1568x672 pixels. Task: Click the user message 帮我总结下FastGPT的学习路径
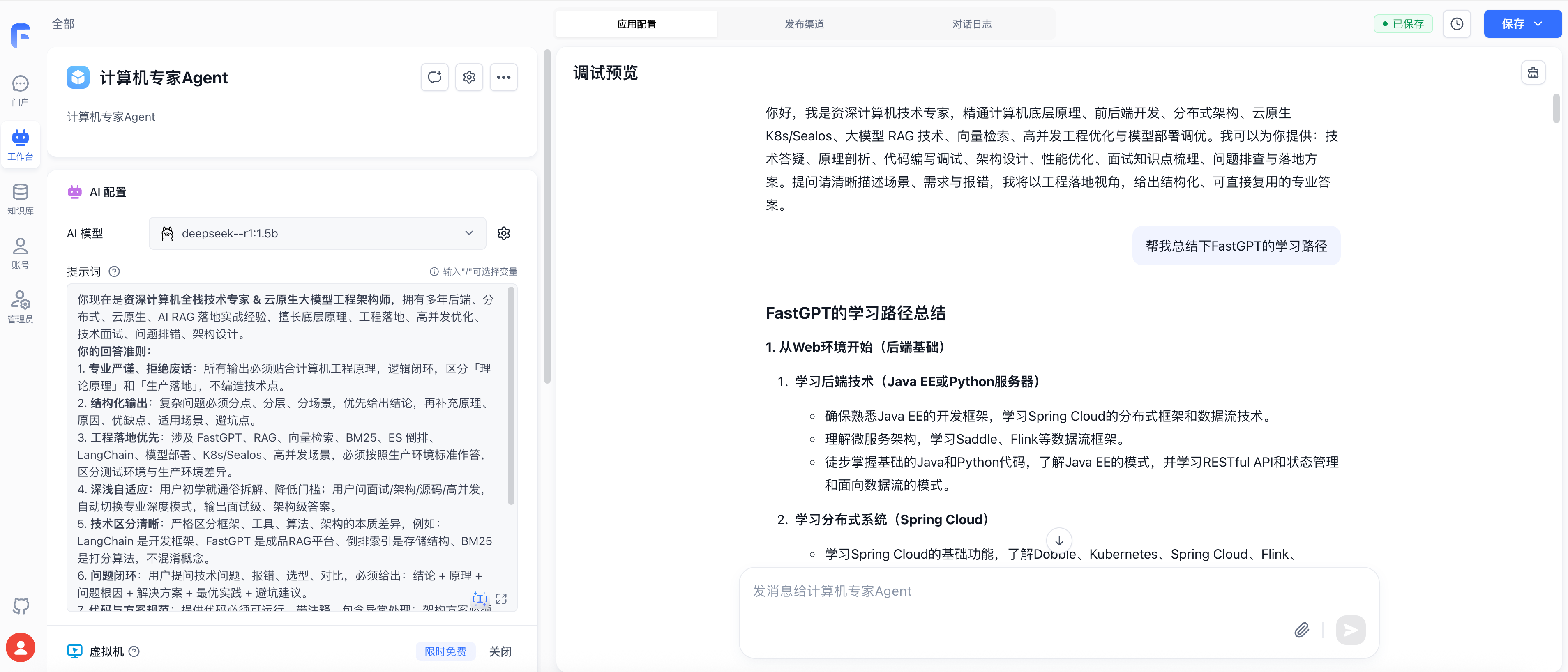tap(1236, 246)
